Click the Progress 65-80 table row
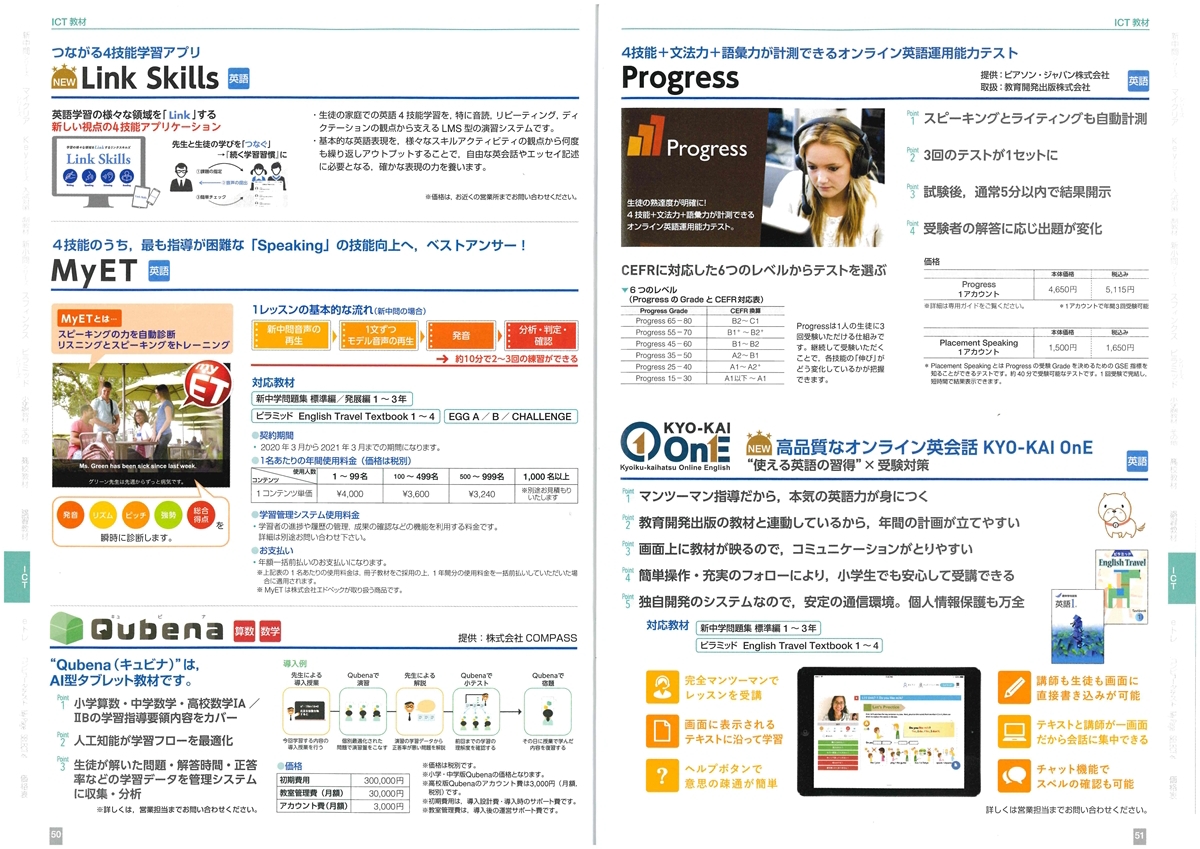 (703, 322)
